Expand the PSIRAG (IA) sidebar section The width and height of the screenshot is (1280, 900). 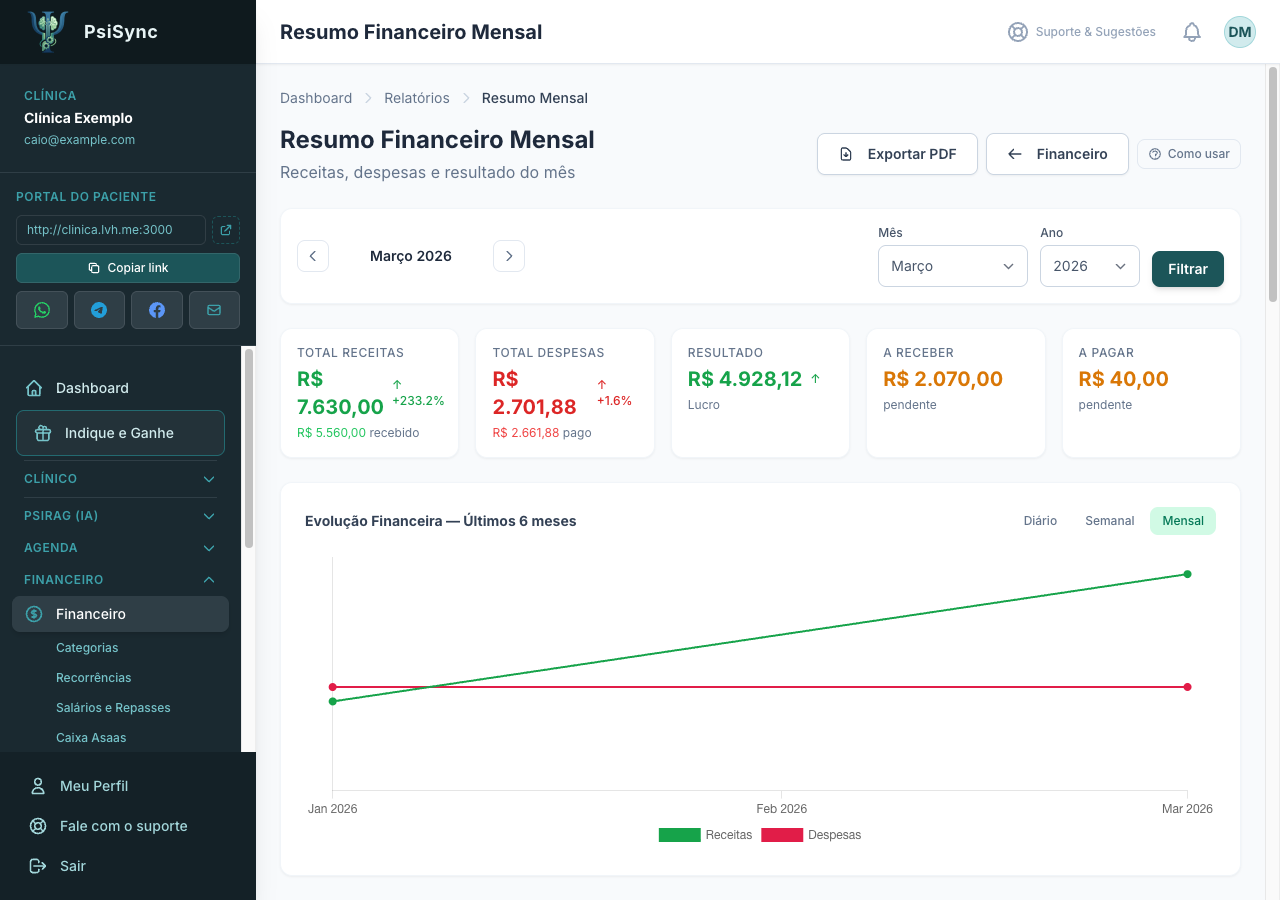pyautogui.click(x=120, y=516)
